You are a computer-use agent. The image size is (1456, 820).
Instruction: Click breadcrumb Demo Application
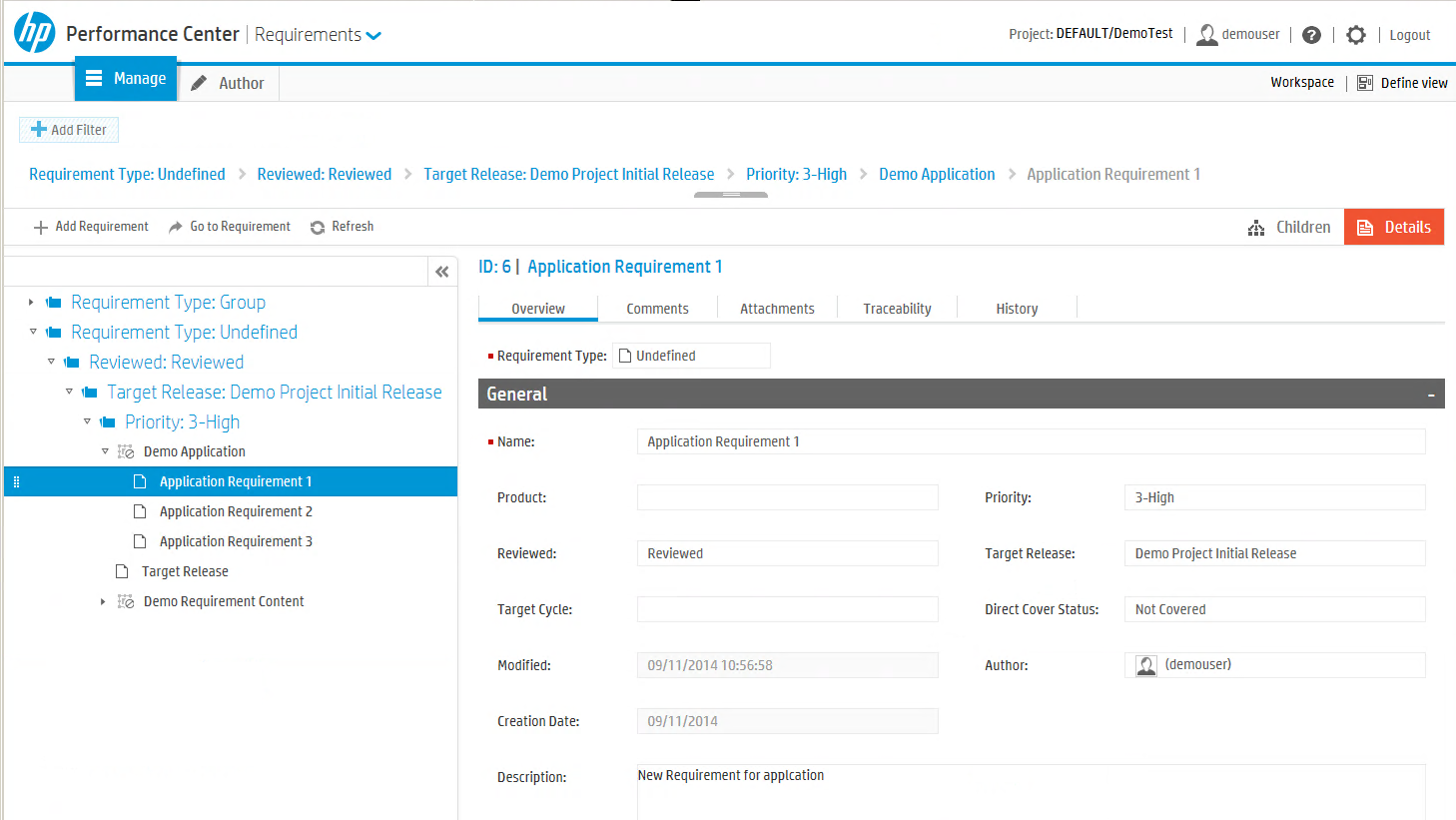[x=937, y=174]
